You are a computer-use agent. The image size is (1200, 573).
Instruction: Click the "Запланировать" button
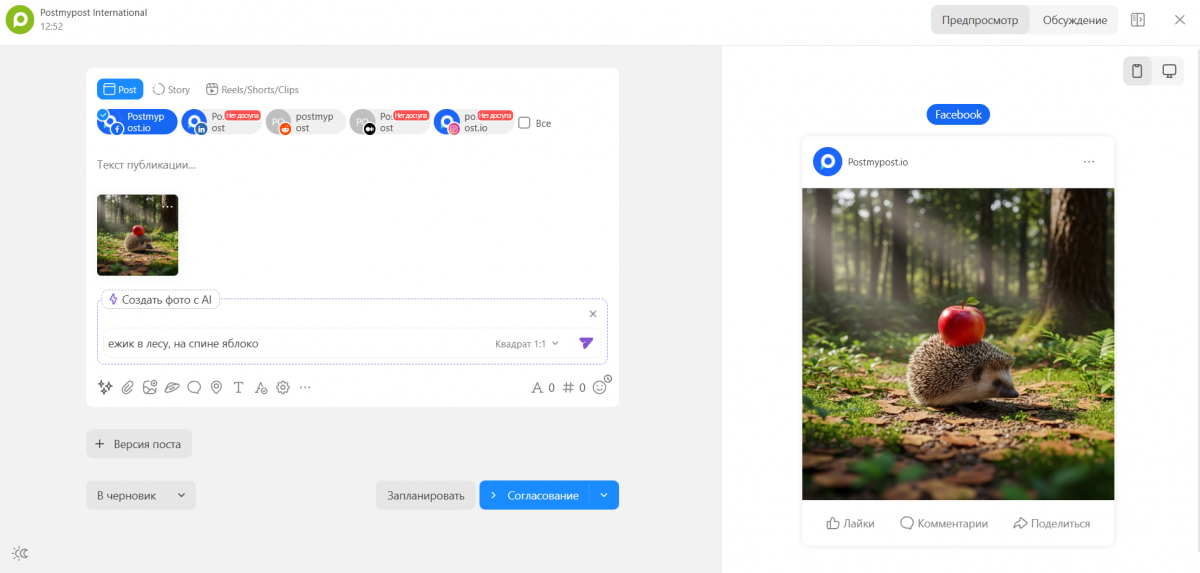click(x=426, y=495)
